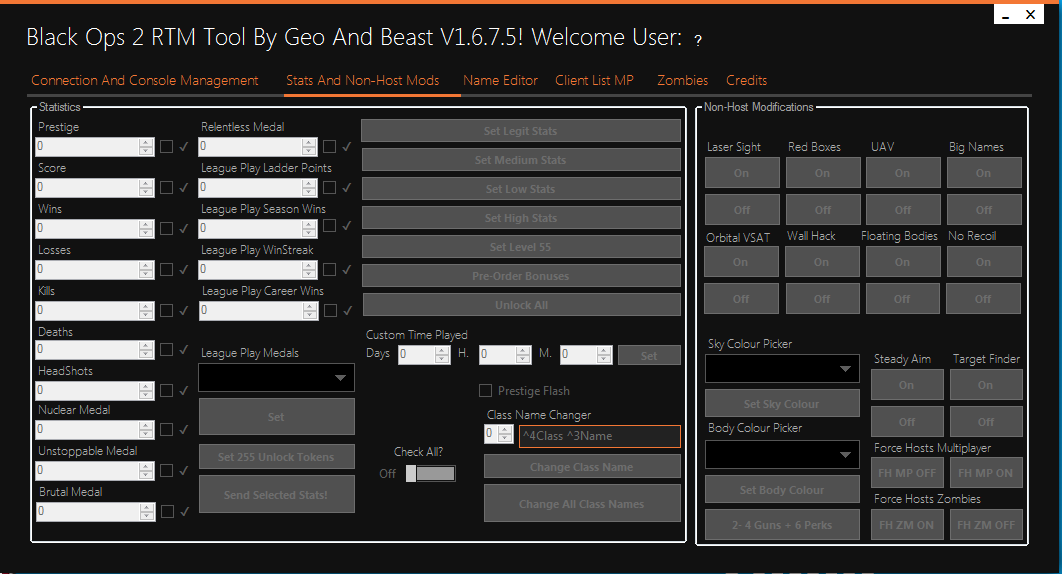Click the Custom Time Days spinner
The image size is (1062, 574).
pos(442,354)
